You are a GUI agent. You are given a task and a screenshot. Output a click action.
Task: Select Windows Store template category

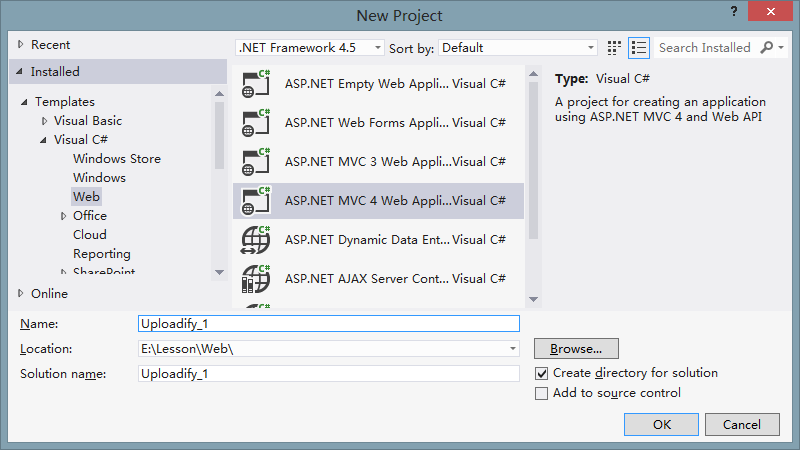tap(117, 159)
